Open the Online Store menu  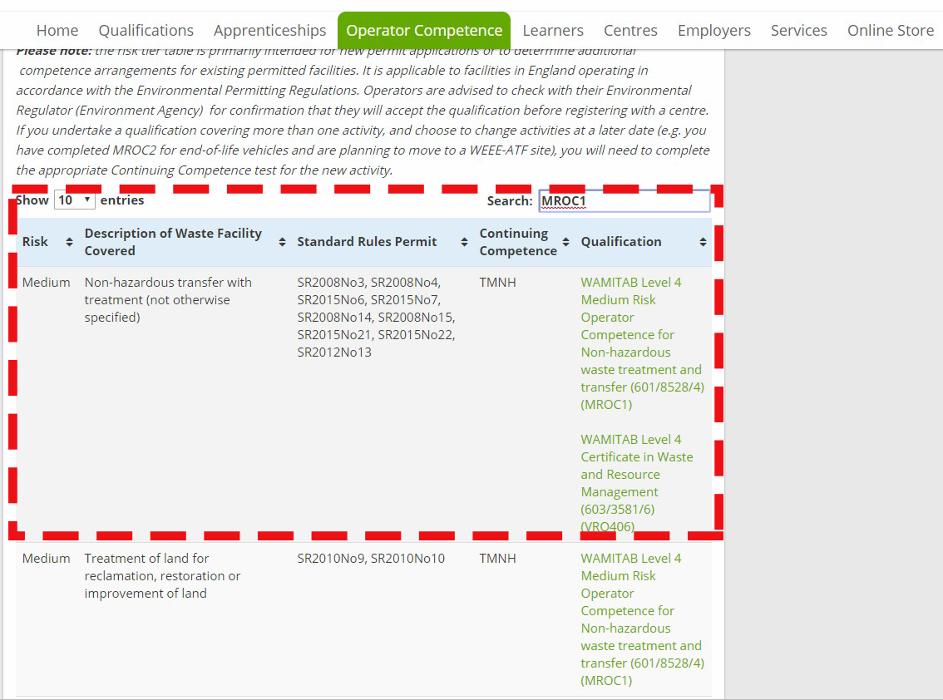click(891, 30)
